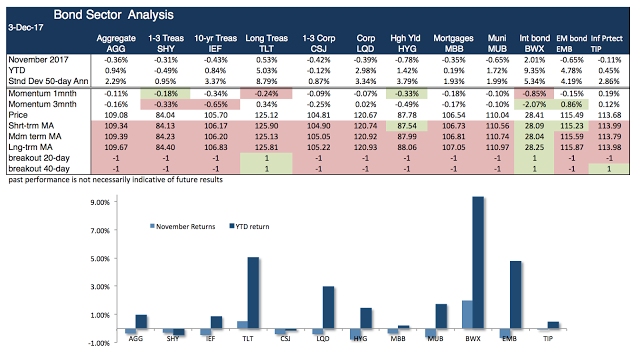Select the Hgh Yld HYG column header
The image size is (640, 363).
[x=405, y=43]
